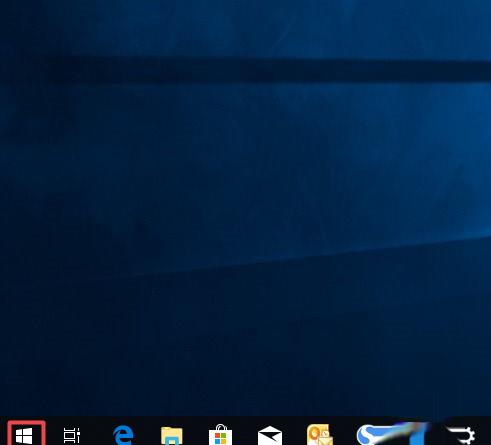Select the yellow folder icon
491x445 pixels.
point(172,435)
